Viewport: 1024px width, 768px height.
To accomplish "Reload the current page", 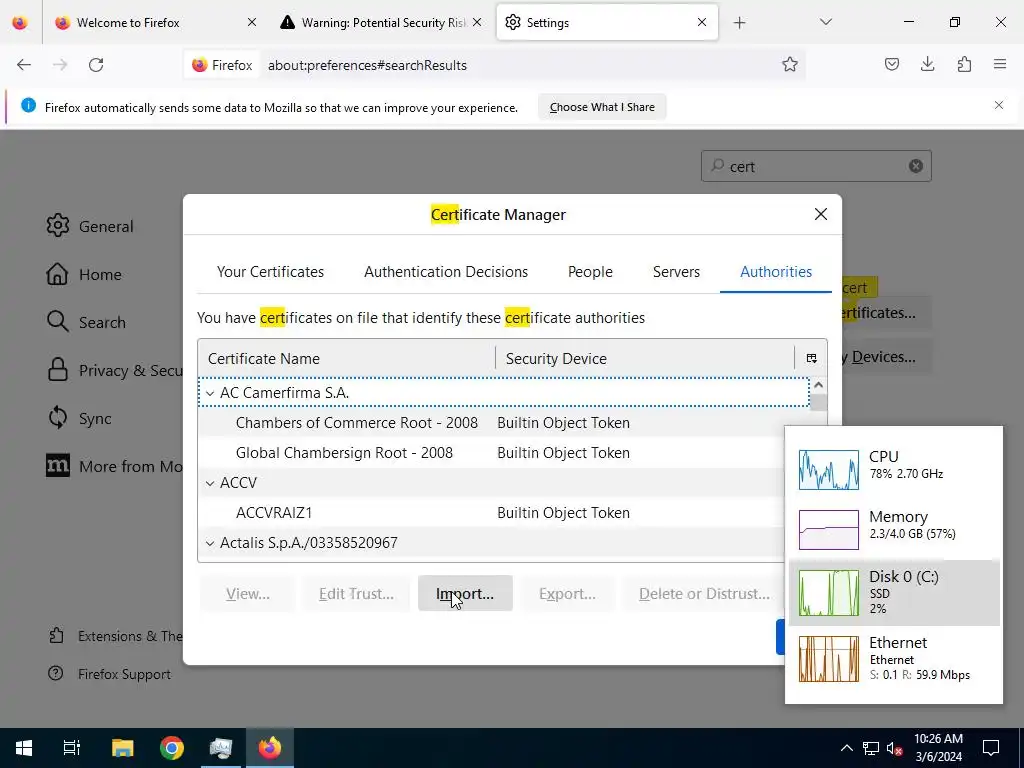I will point(96,65).
